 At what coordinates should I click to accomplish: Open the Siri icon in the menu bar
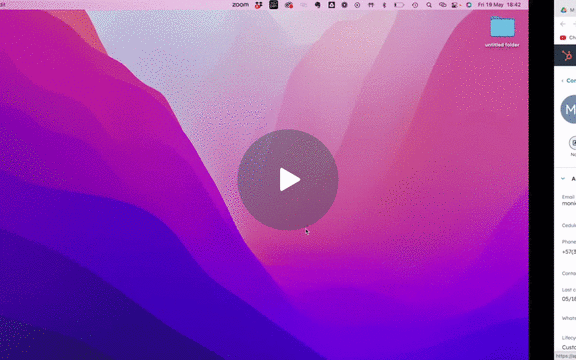469,5
